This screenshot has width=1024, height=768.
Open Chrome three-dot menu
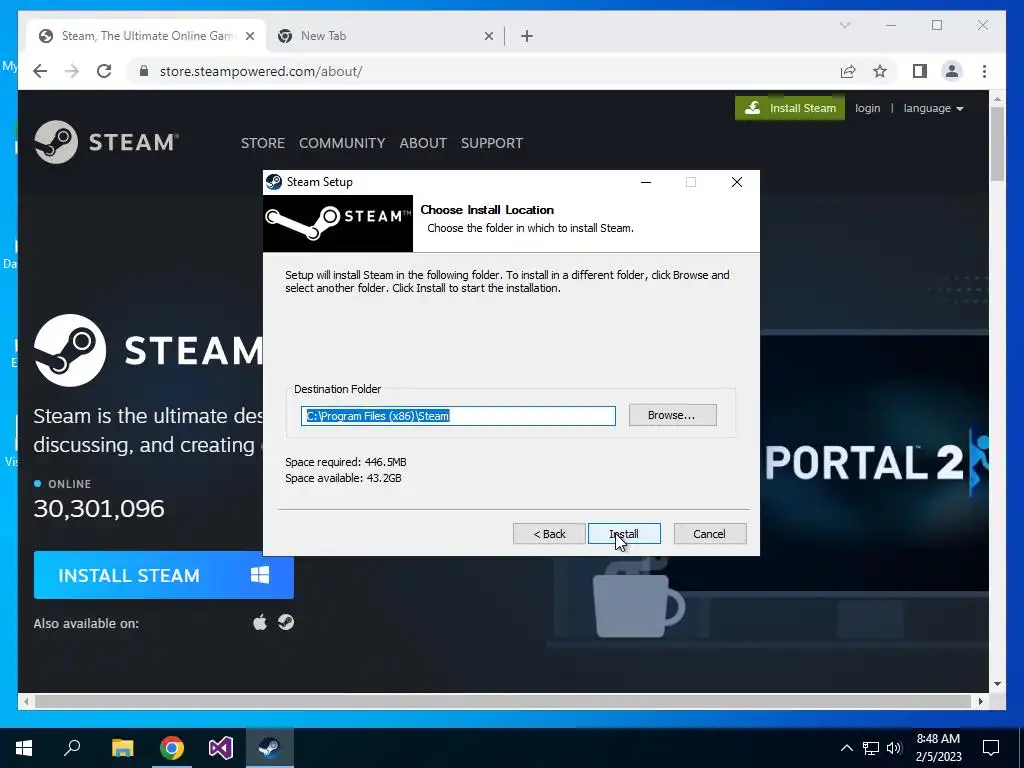[x=984, y=71]
